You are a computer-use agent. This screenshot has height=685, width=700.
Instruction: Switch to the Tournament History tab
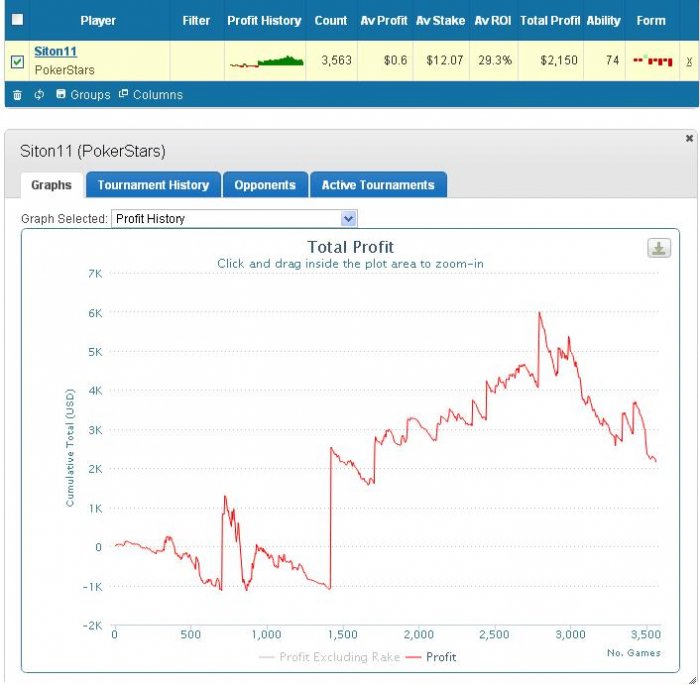(153, 185)
